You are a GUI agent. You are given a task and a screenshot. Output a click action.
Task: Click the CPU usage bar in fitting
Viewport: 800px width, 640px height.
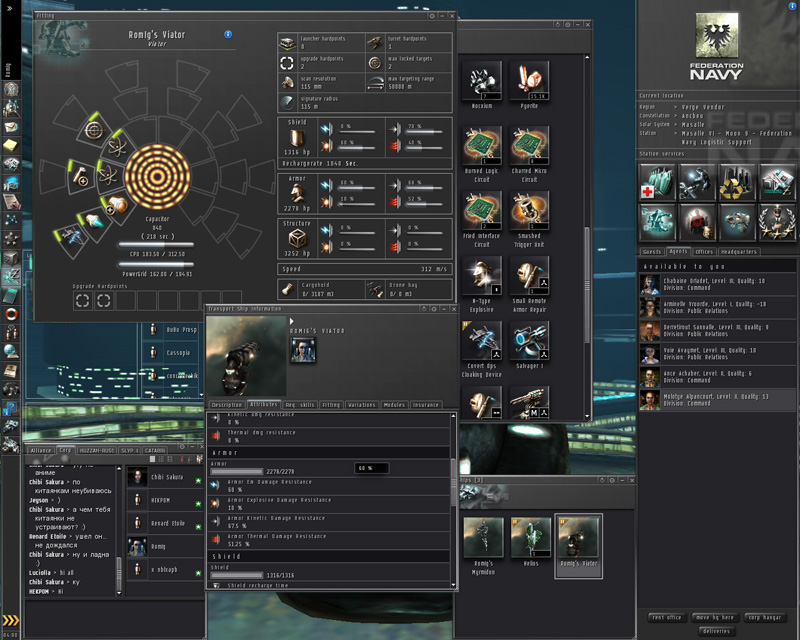click(x=156, y=244)
